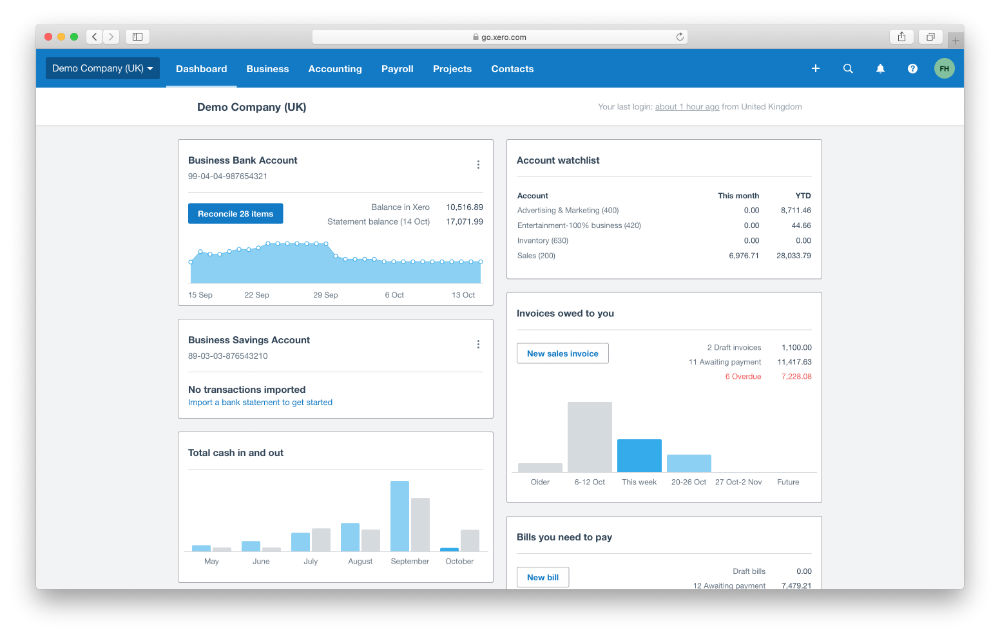Open notifications bell icon
This screenshot has width=1000, height=637.
pos(880,68)
